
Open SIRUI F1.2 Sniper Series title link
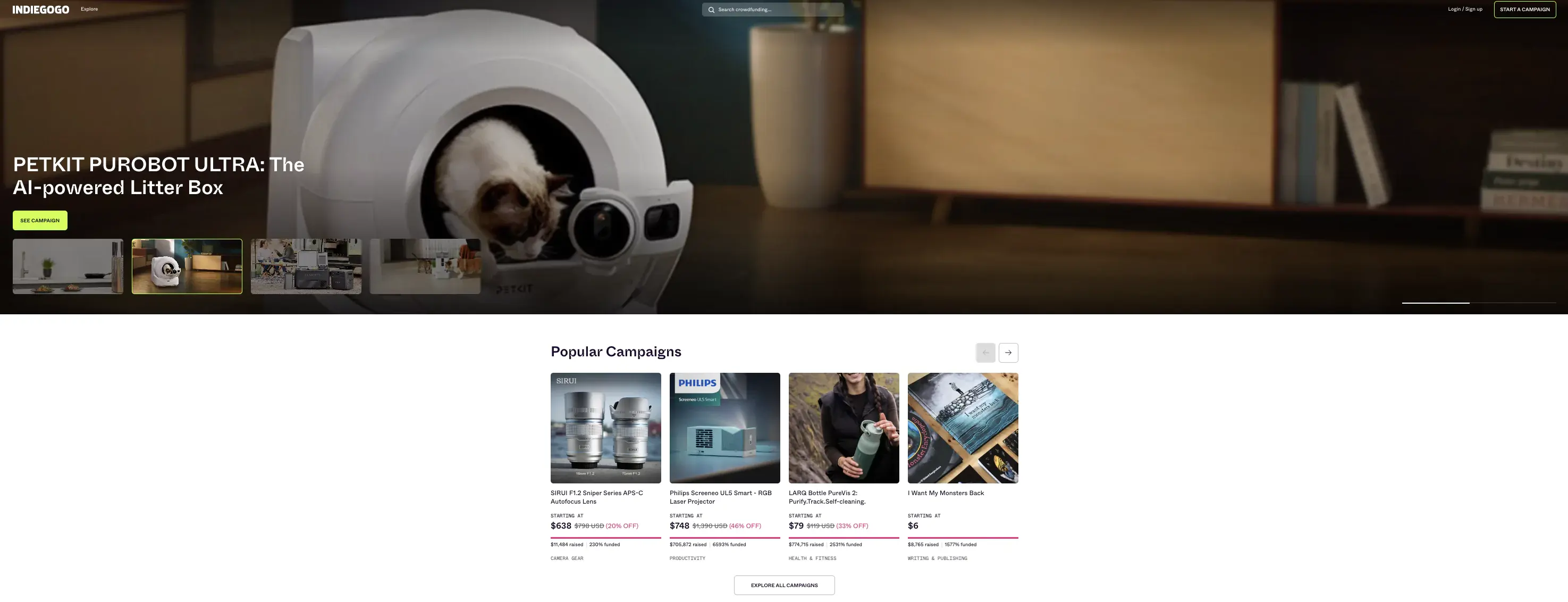[596, 497]
